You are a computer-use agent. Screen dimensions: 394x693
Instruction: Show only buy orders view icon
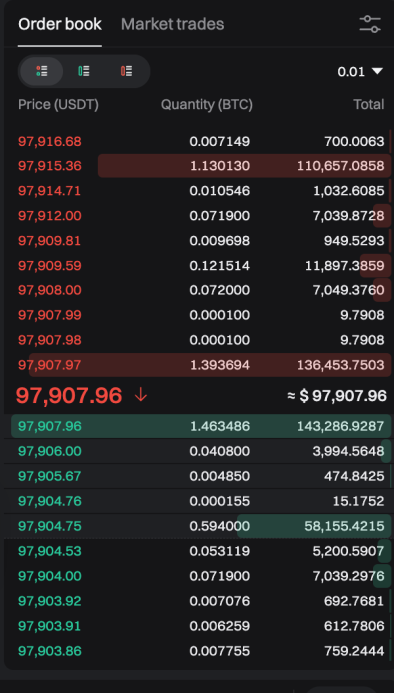84,71
